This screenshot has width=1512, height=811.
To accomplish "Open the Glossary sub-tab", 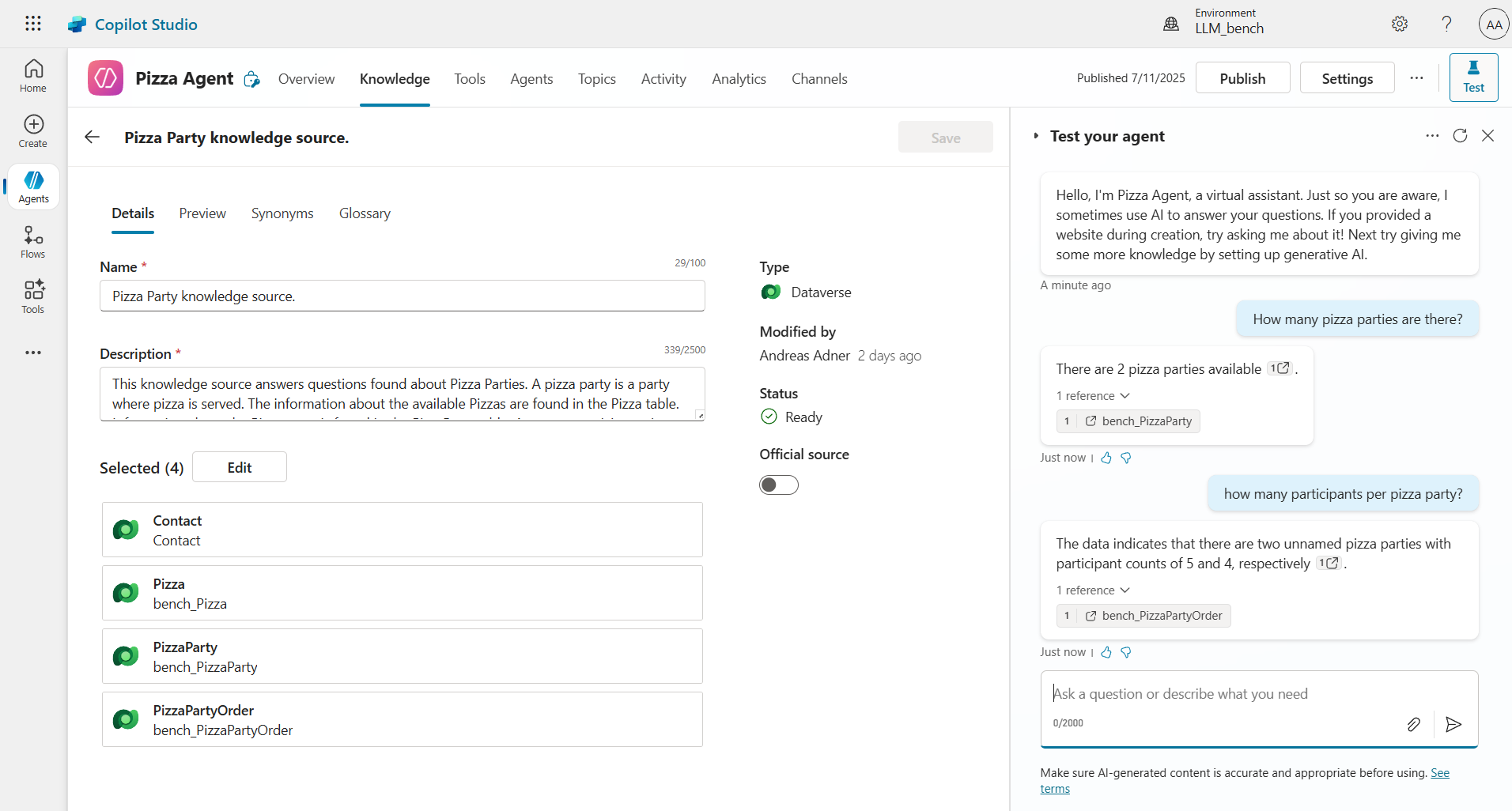I will click(x=365, y=213).
